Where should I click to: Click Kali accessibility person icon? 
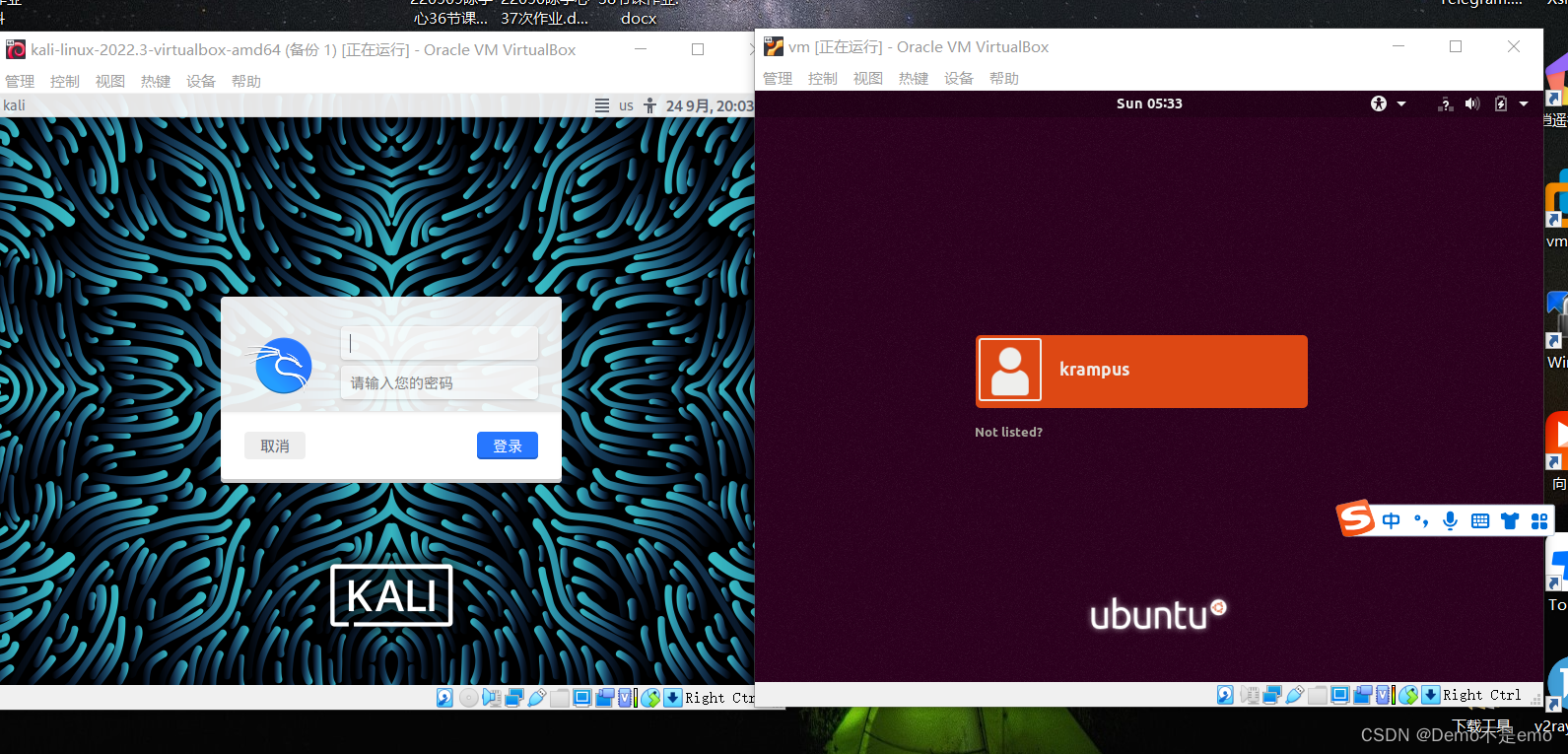(x=649, y=105)
